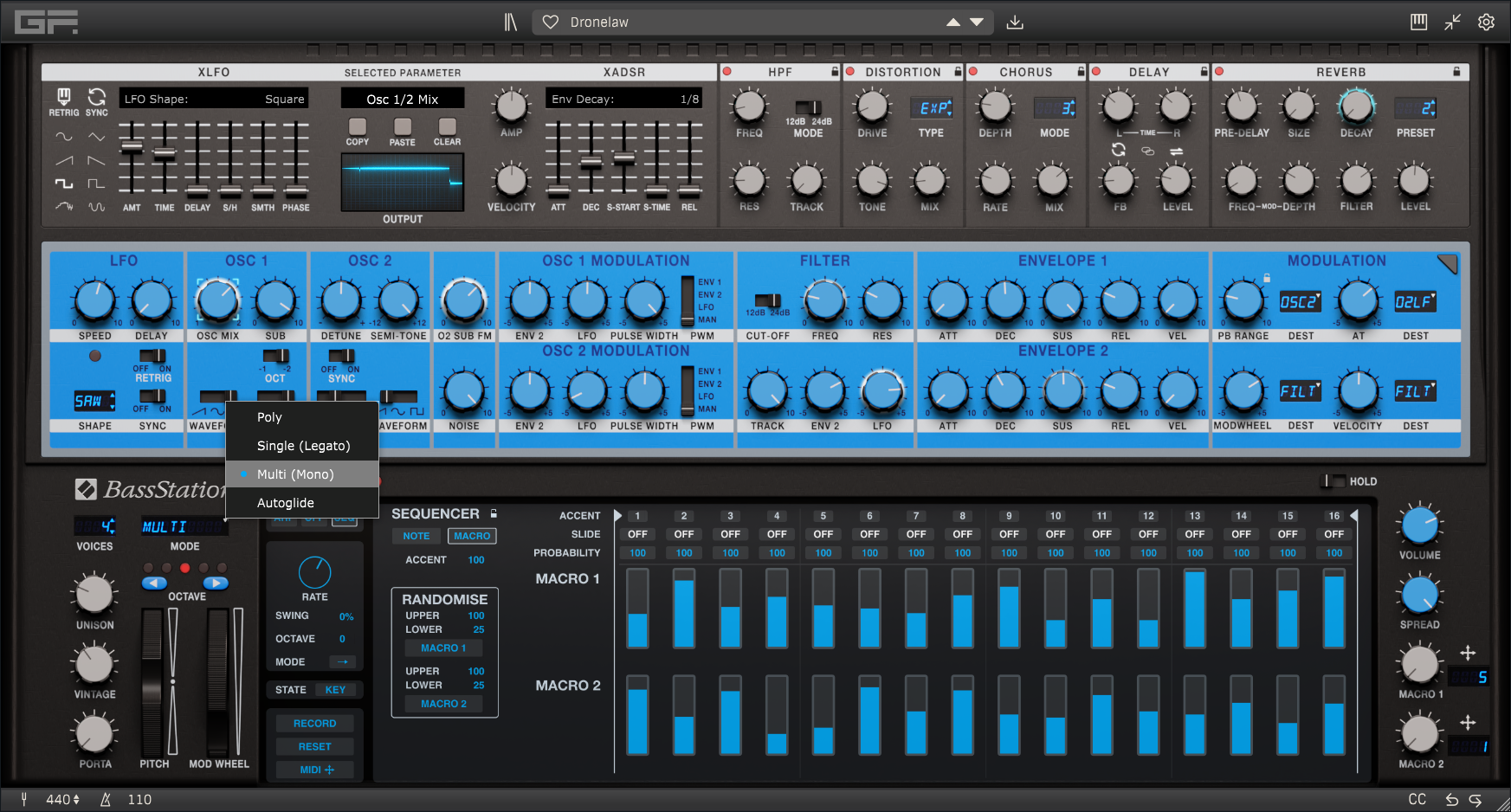
Task: Select Autoglide in the mode menu
Action: pyautogui.click(x=286, y=503)
